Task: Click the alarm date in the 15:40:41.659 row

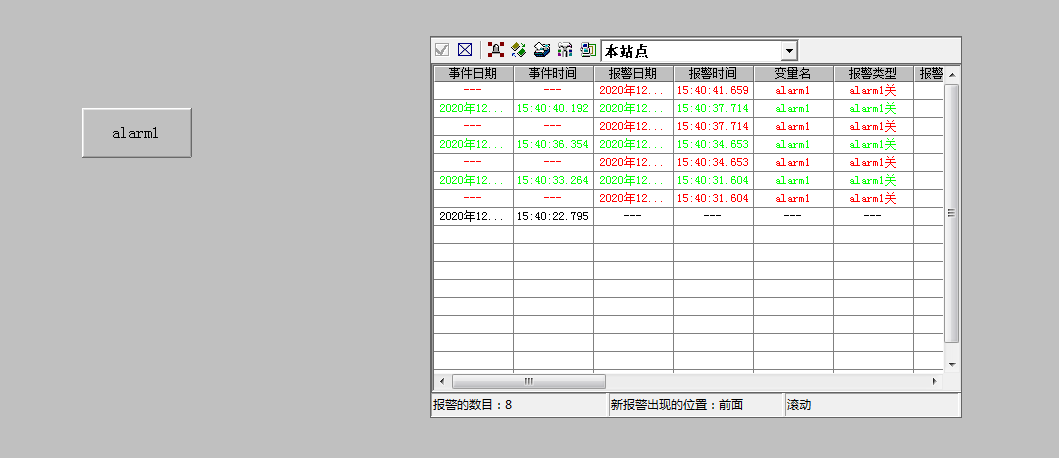Action: 634,91
